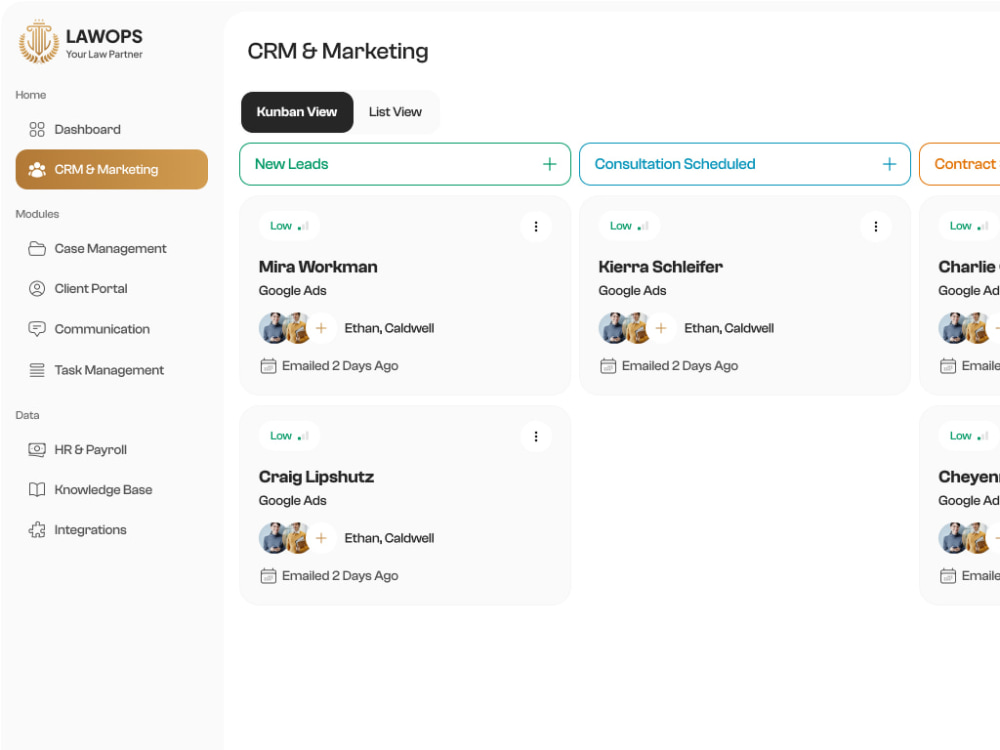
Task: Click Low priority badge on Kierra Schleifer card
Action: pyautogui.click(x=628, y=226)
